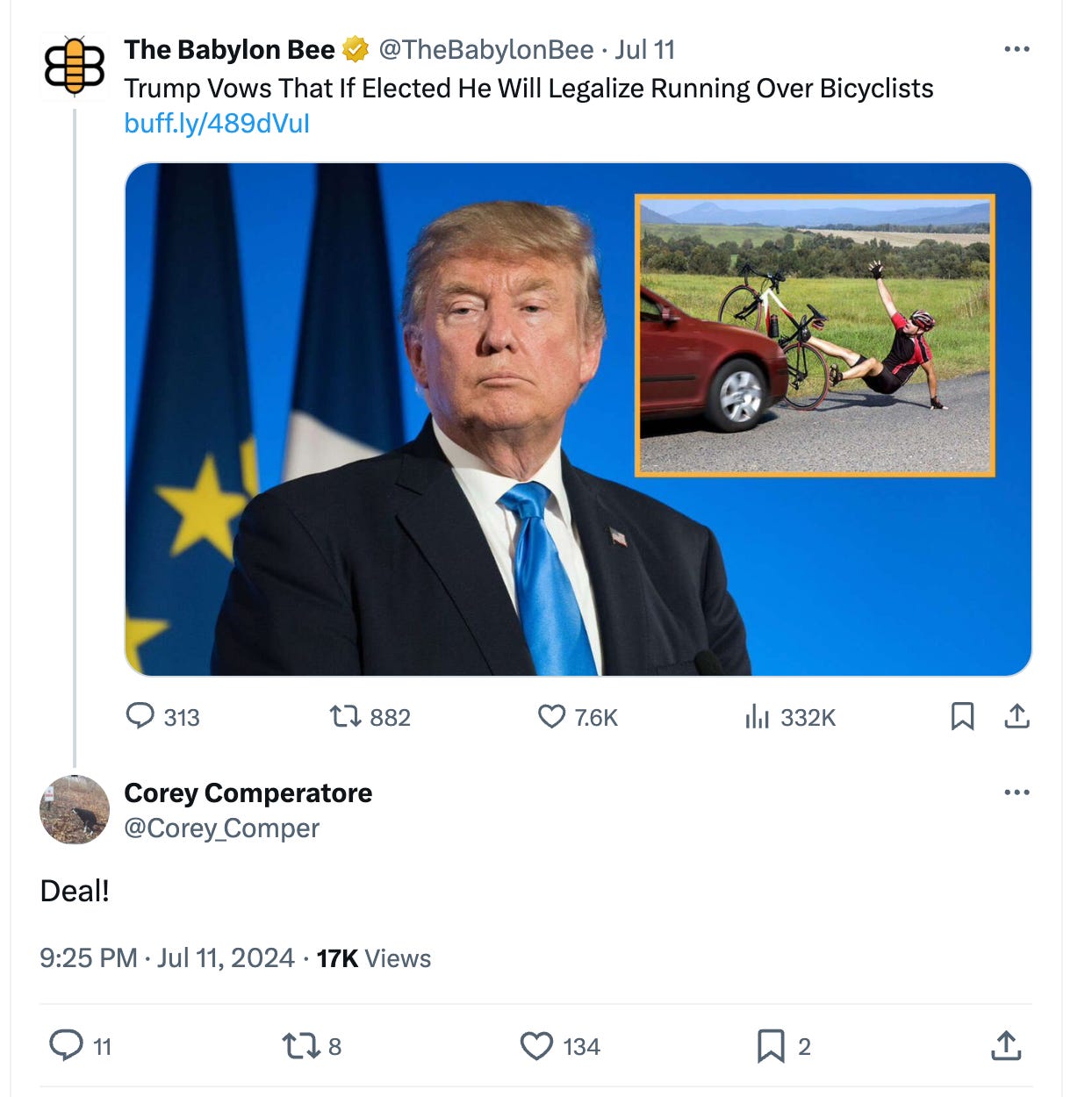Like Corey's reply with 134 likes
This screenshot has height=1097, width=1092.
[x=536, y=1046]
